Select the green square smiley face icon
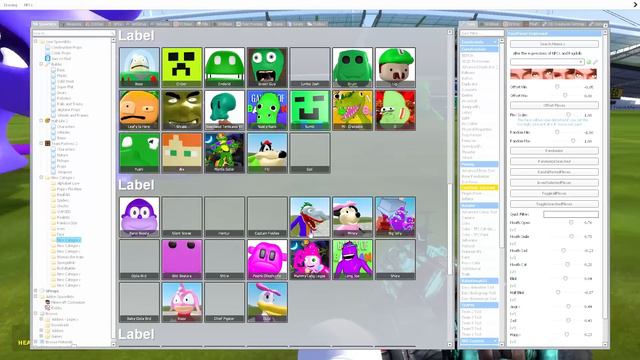The image size is (640, 360). point(310,110)
